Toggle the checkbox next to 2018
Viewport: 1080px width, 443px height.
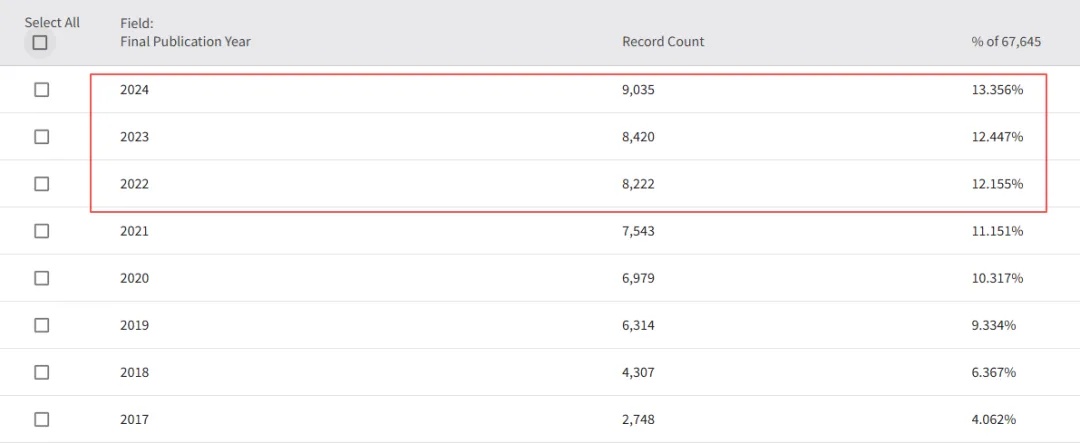(41, 372)
